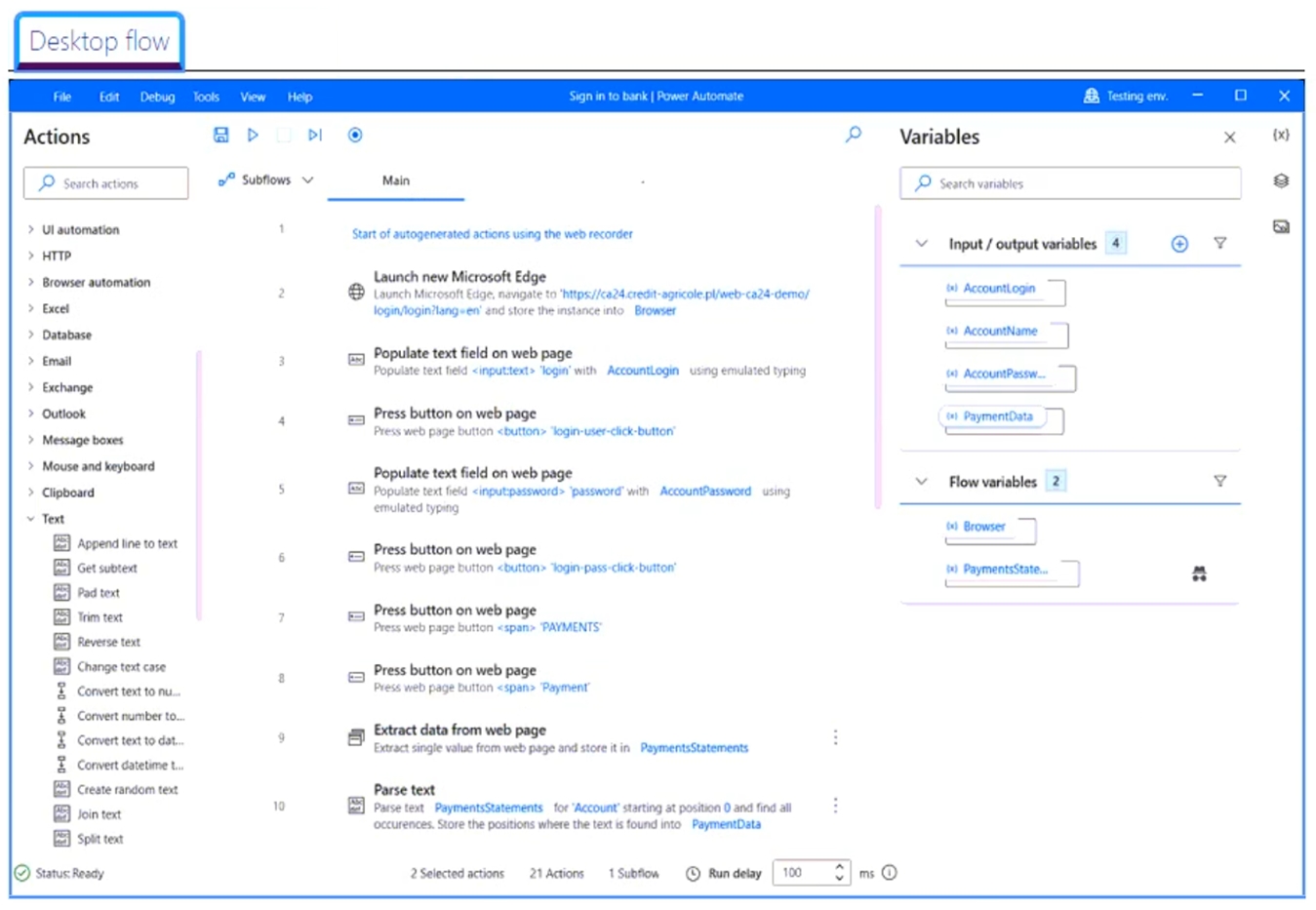Image resolution: width=1316 pixels, height=910 pixels.
Task: Open the Debug menu
Action: (157, 97)
